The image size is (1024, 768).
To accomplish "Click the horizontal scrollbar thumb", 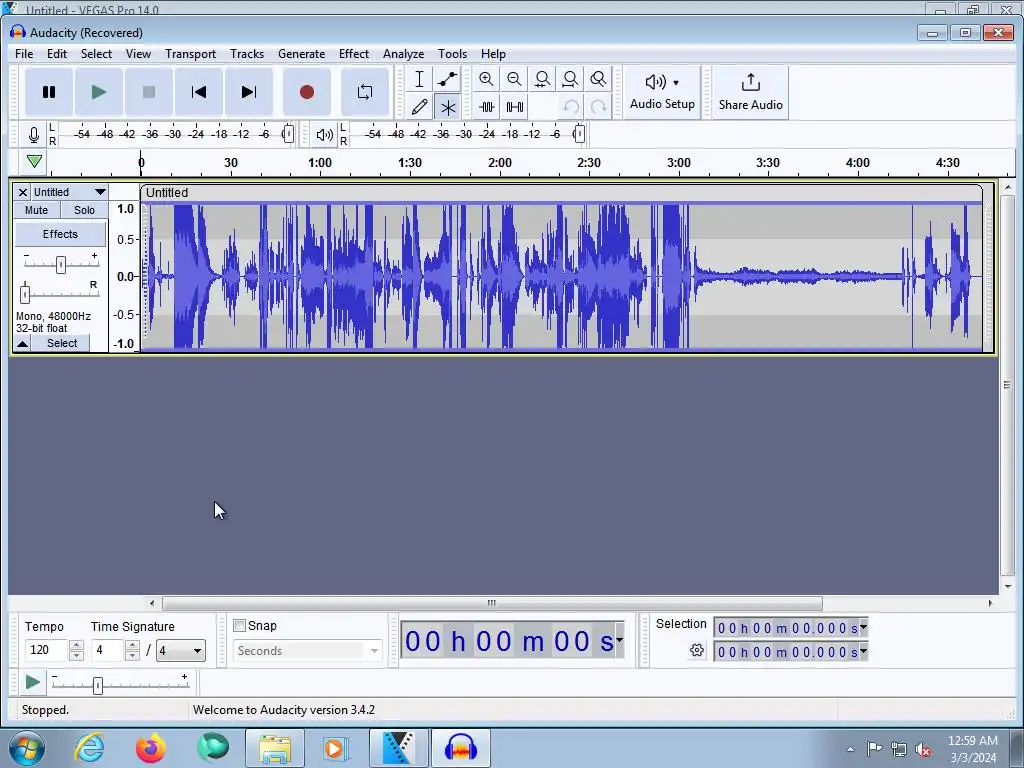I will pos(492,603).
